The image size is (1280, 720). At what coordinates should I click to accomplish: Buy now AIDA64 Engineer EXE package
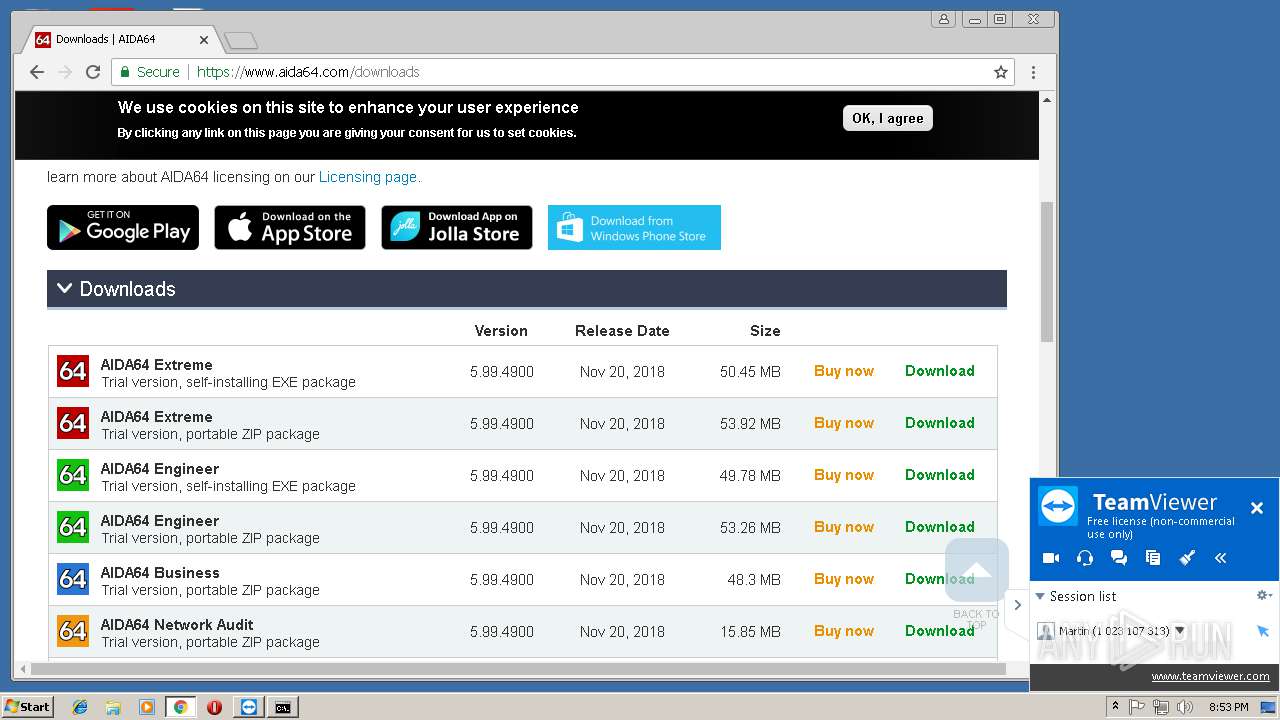[844, 475]
